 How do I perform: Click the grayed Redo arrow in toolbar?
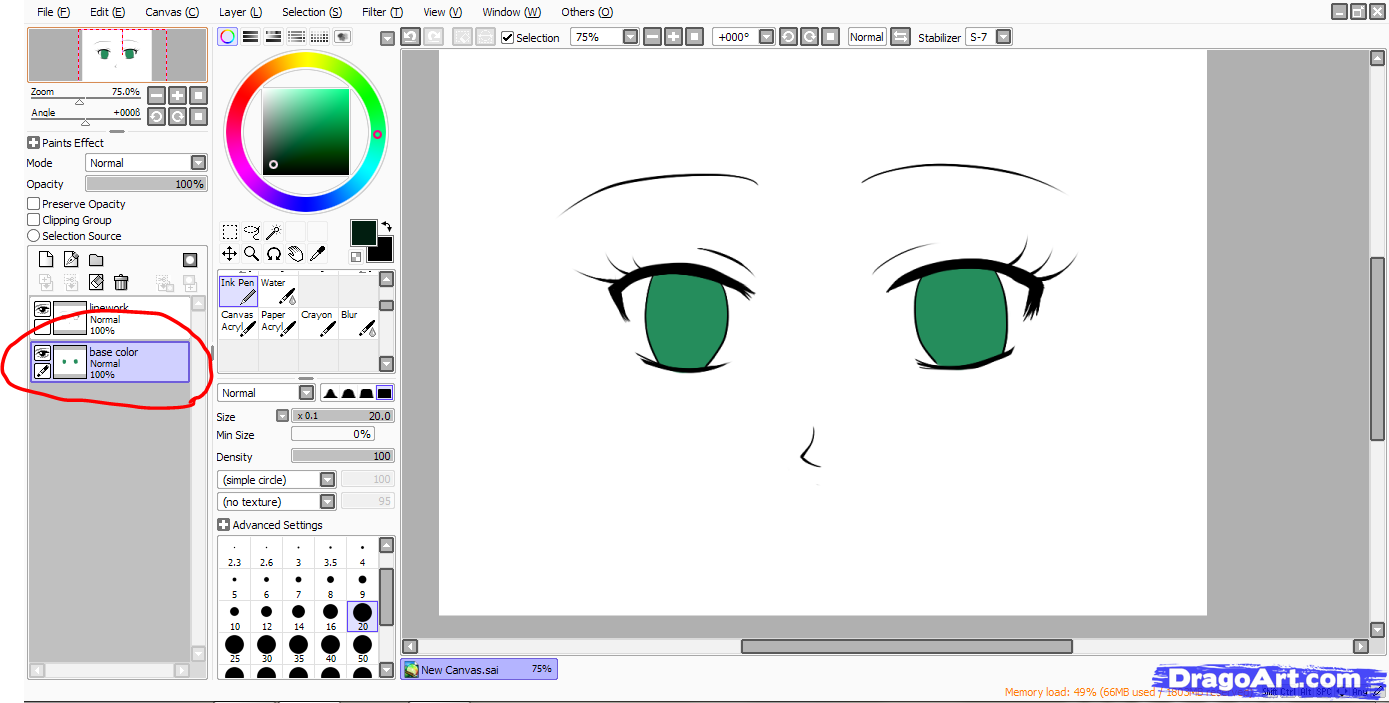[433, 37]
